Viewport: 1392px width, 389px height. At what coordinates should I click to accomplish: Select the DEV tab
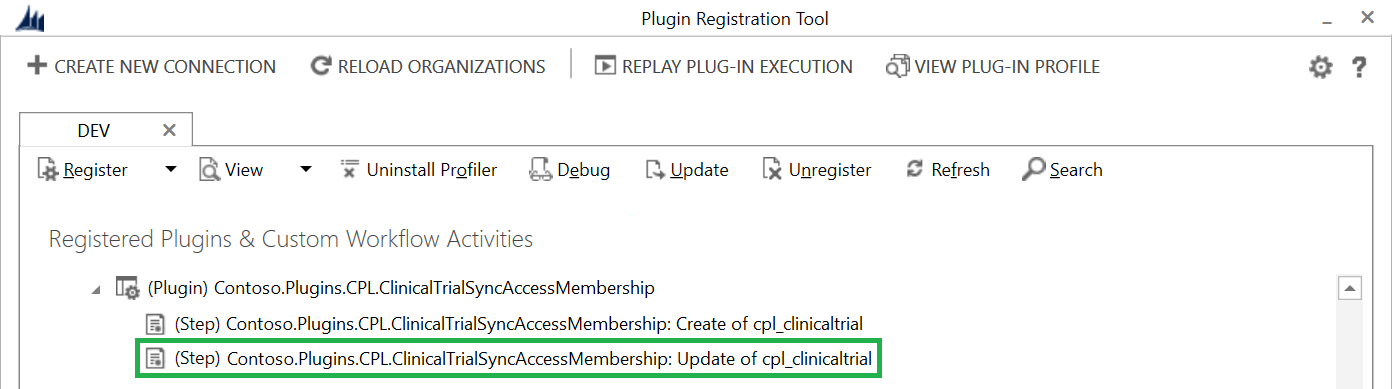[x=94, y=130]
